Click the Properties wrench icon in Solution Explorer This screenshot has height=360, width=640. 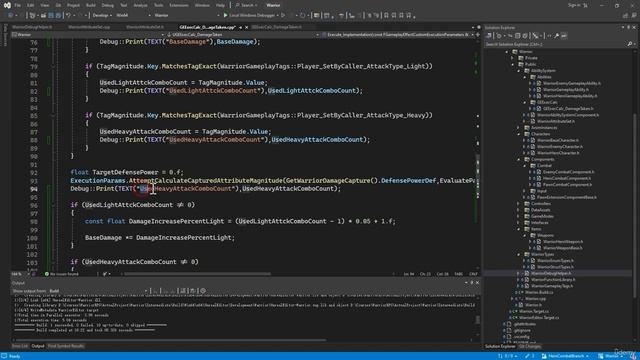click(556, 36)
